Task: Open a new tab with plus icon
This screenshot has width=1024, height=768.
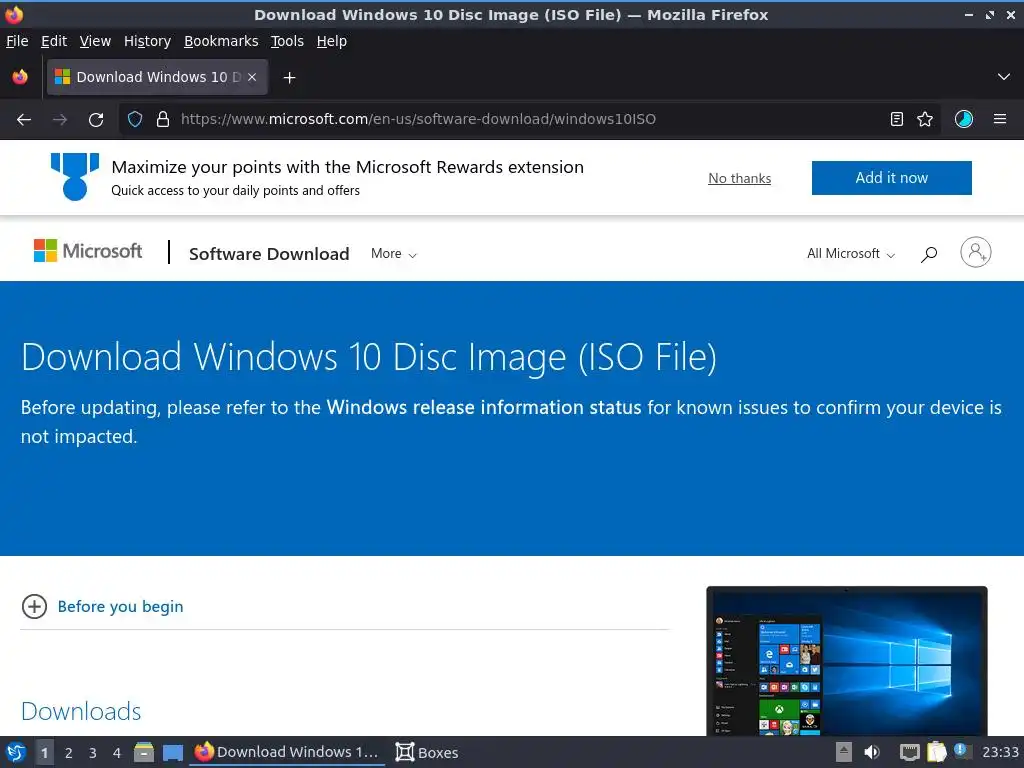Action: tap(289, 78)
